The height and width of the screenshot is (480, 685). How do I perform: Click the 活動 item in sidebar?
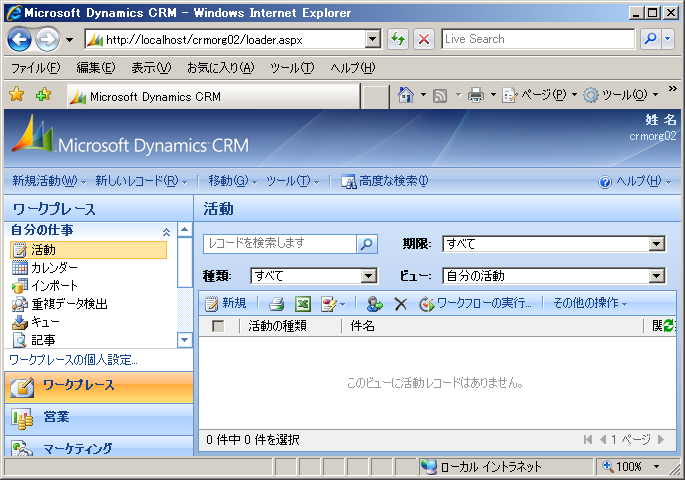(x=88, y=250)
